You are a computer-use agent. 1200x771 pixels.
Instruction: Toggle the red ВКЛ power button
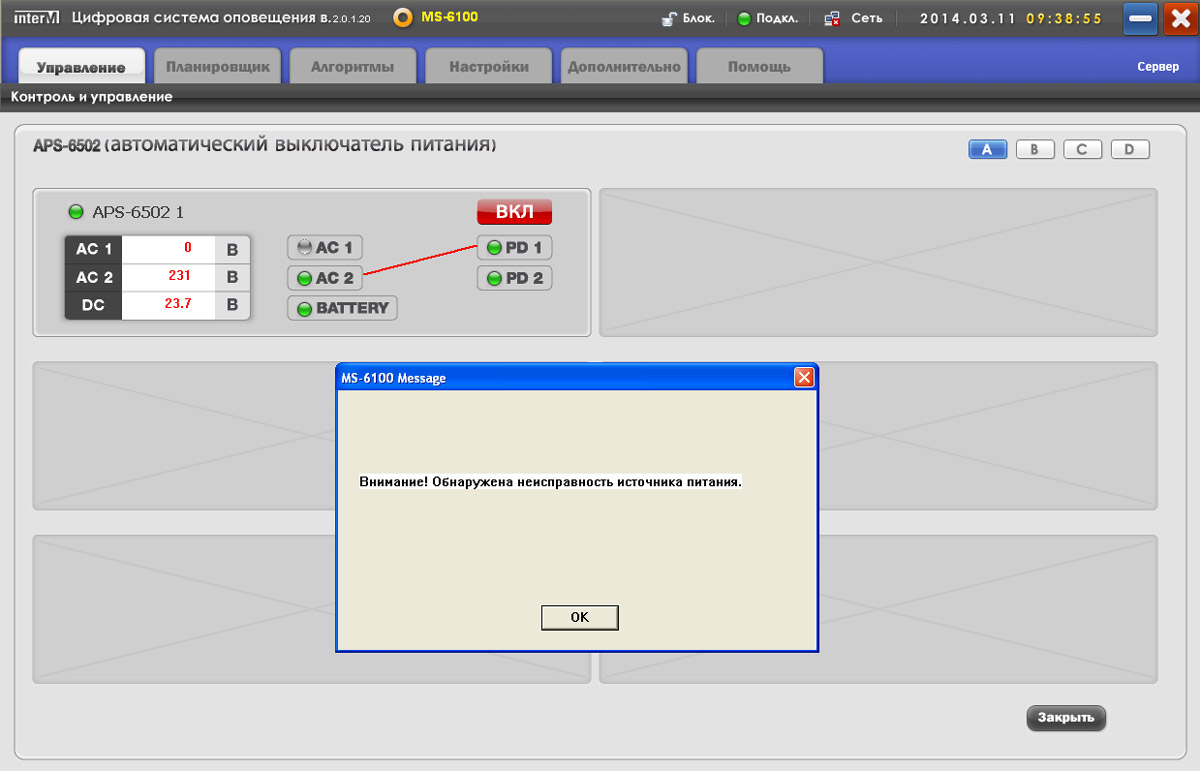tap(514, 212)
